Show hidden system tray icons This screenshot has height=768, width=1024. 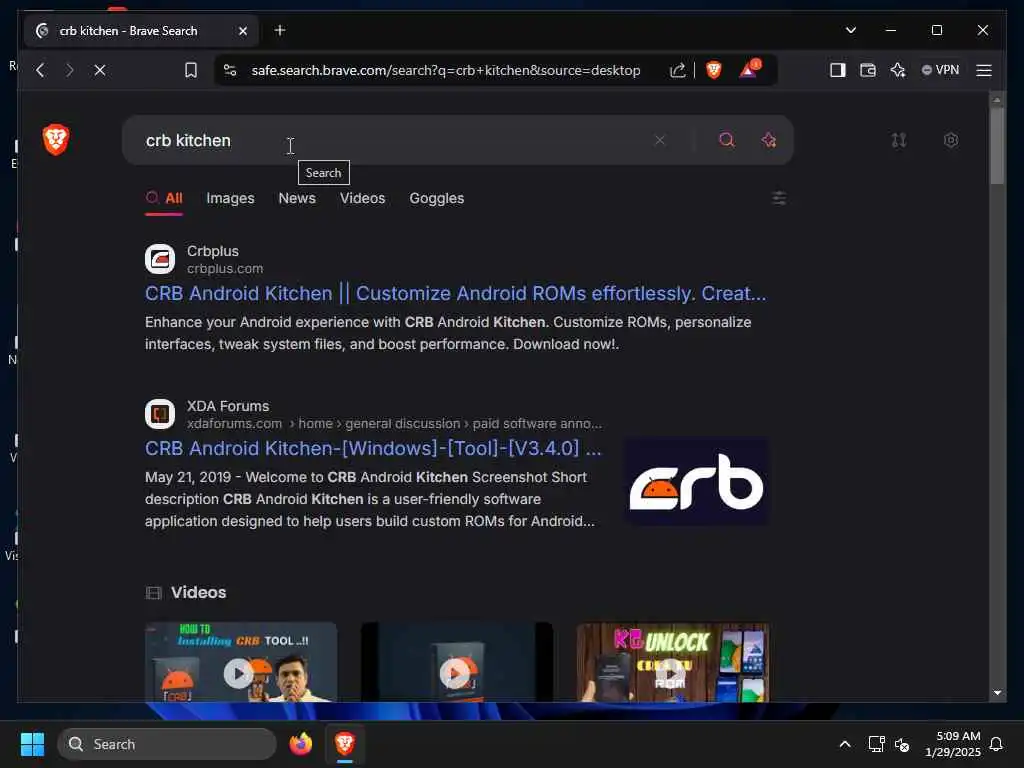tap(845, 744)
